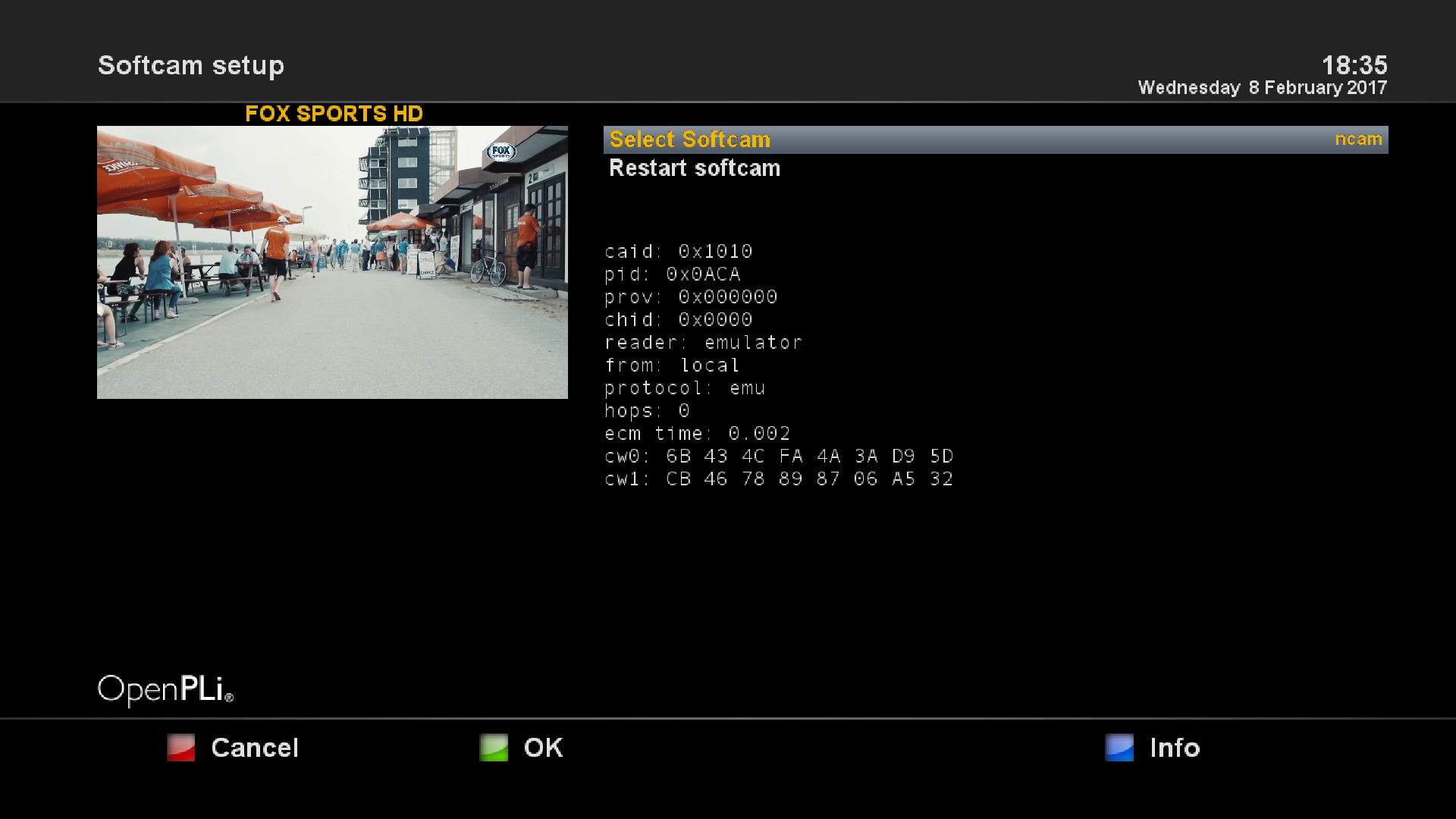Screen dimensions: 1456x819
Task: Click the Info label
Action: click(1174, 748)
